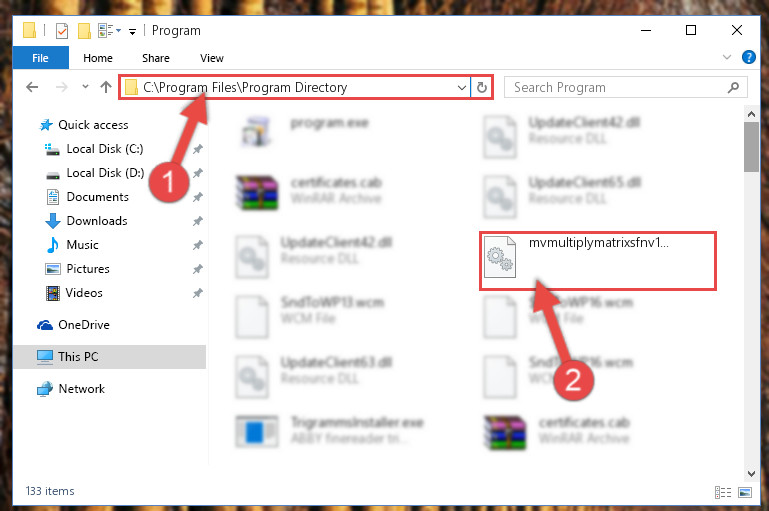Viewport: 769px width, 511px height.
Task: Unpin Downloads from Quick access
Action: click(198, 221)
